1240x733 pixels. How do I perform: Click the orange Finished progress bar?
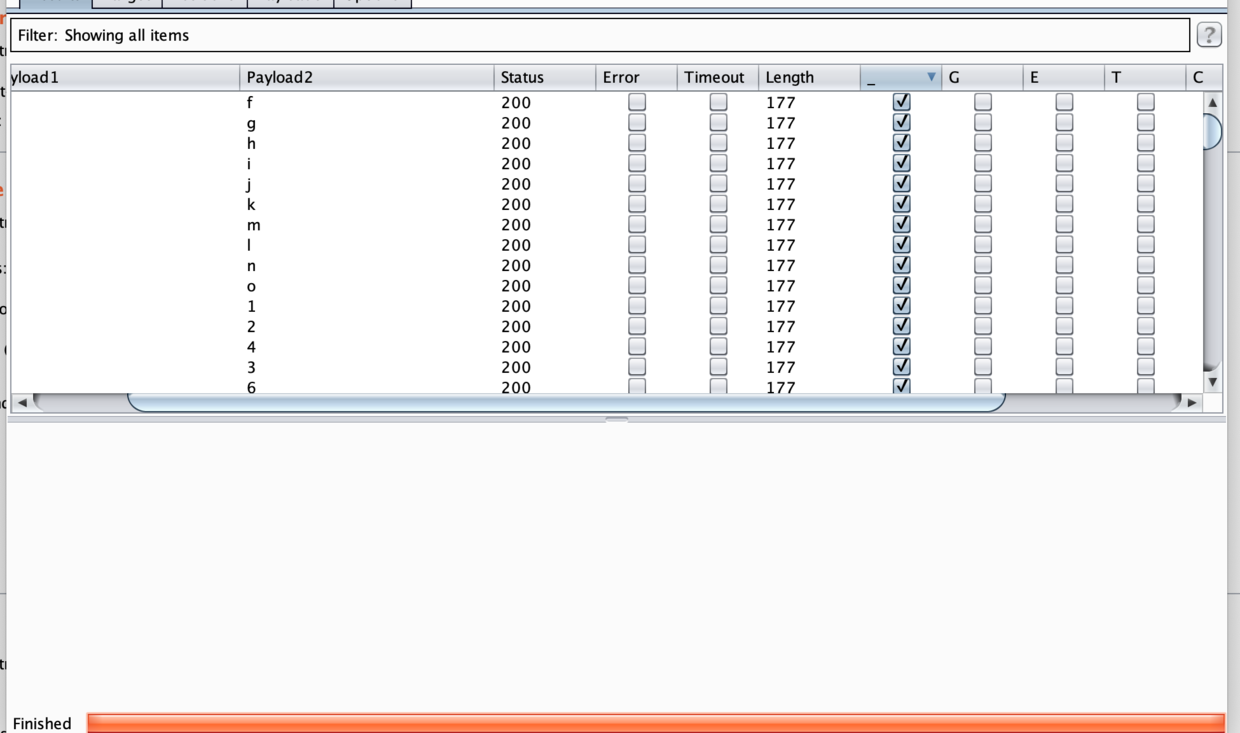655,723
